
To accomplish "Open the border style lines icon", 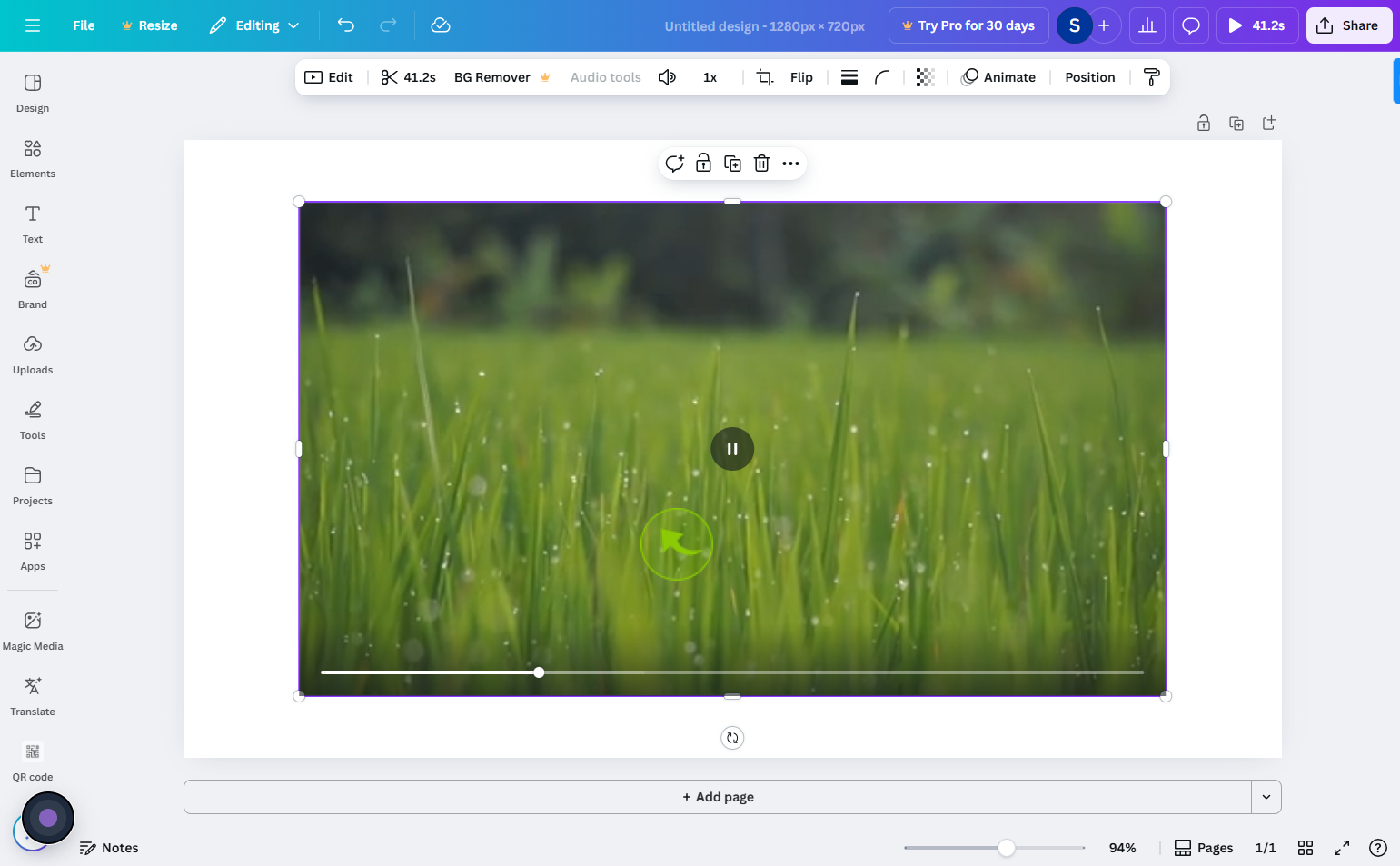I will click(x=849, y=77).
